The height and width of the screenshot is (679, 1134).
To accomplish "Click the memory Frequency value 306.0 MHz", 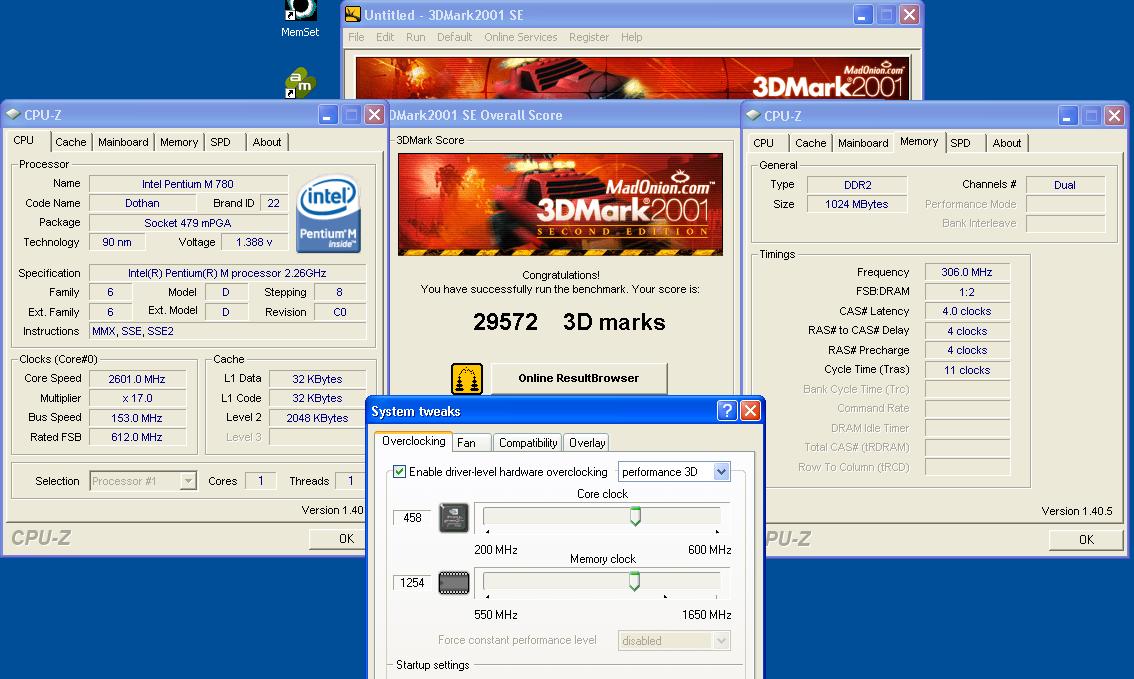I will pos(967,272).
